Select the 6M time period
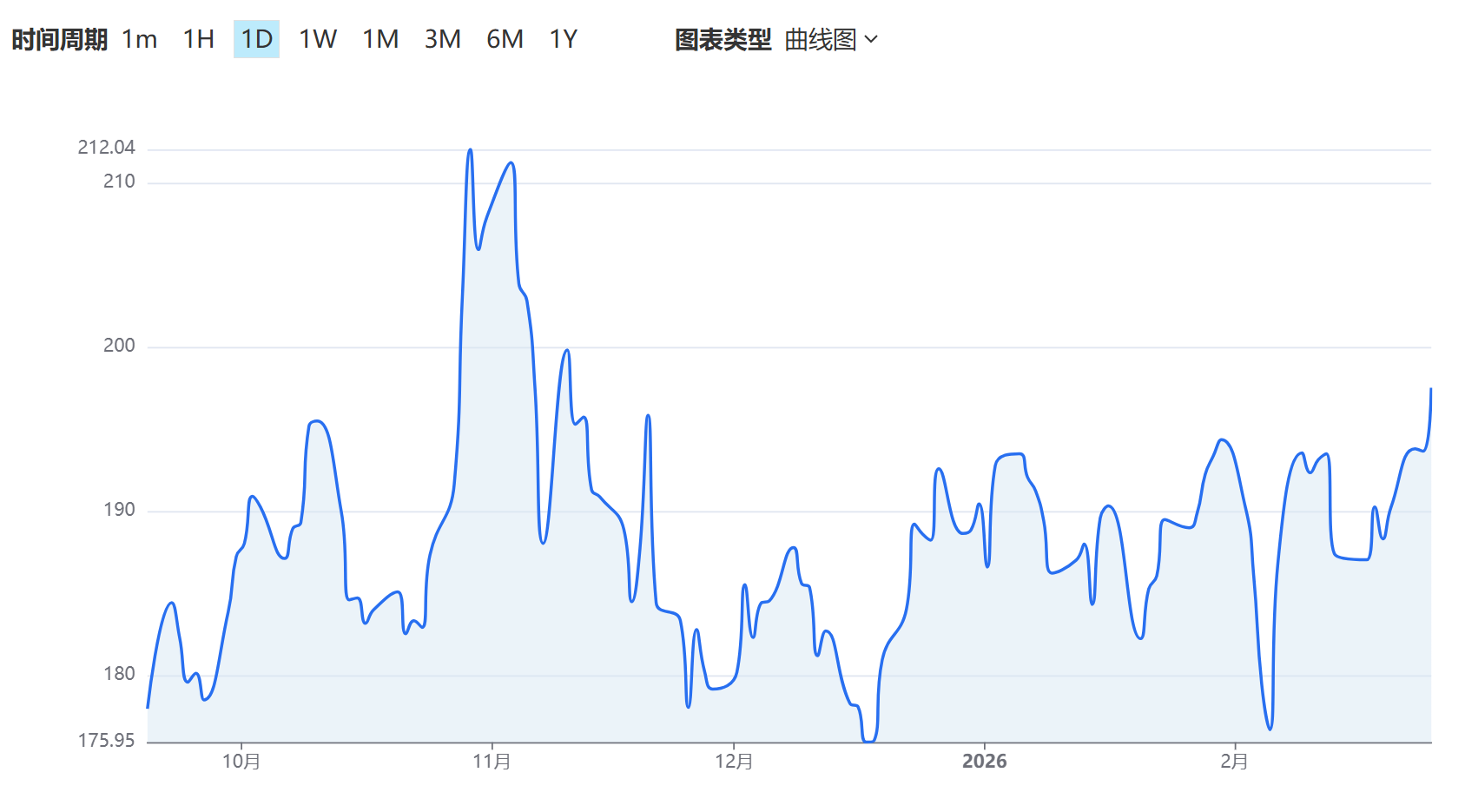The image size is (1465, 812). tap(505, 39)
